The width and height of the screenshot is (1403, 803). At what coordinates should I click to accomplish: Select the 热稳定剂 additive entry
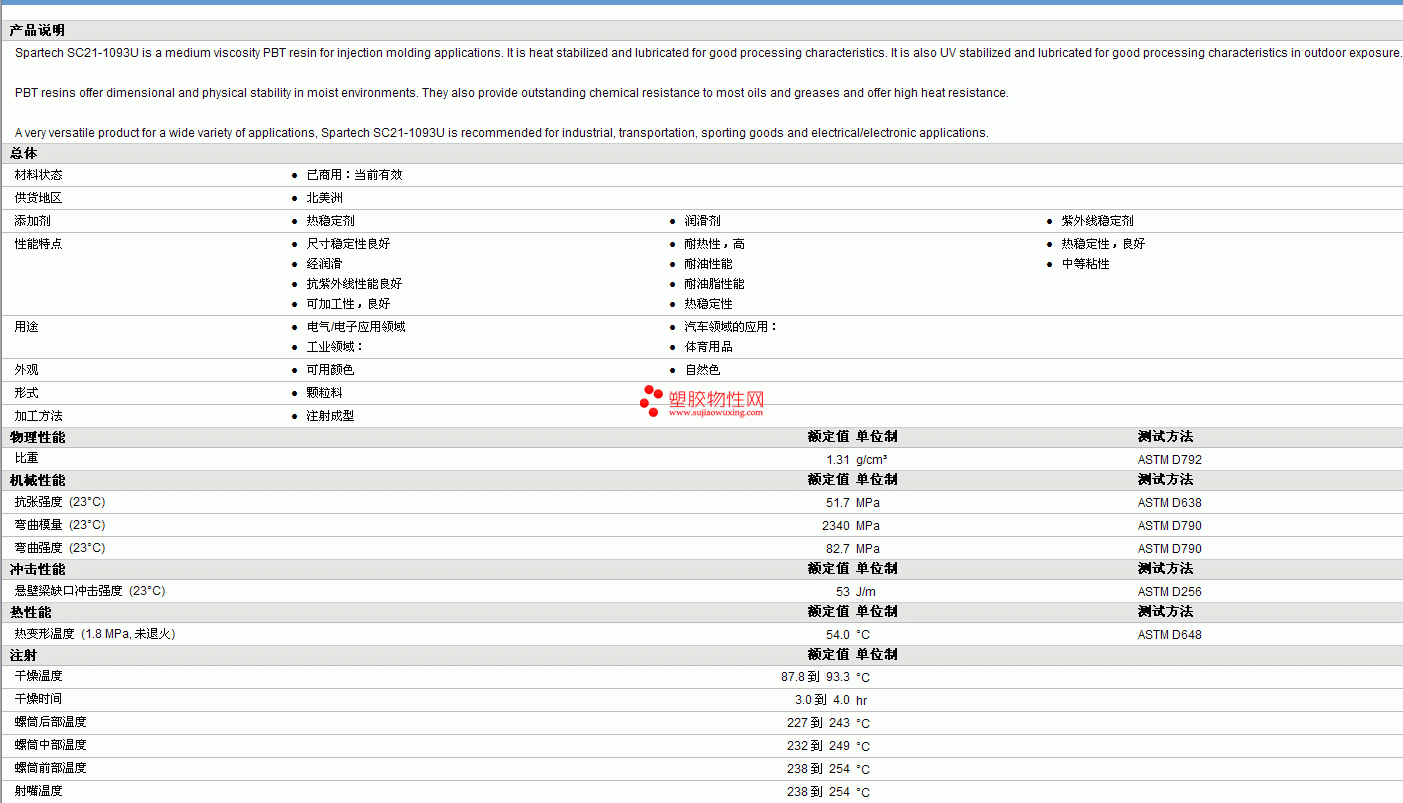(x=330, y=221)
